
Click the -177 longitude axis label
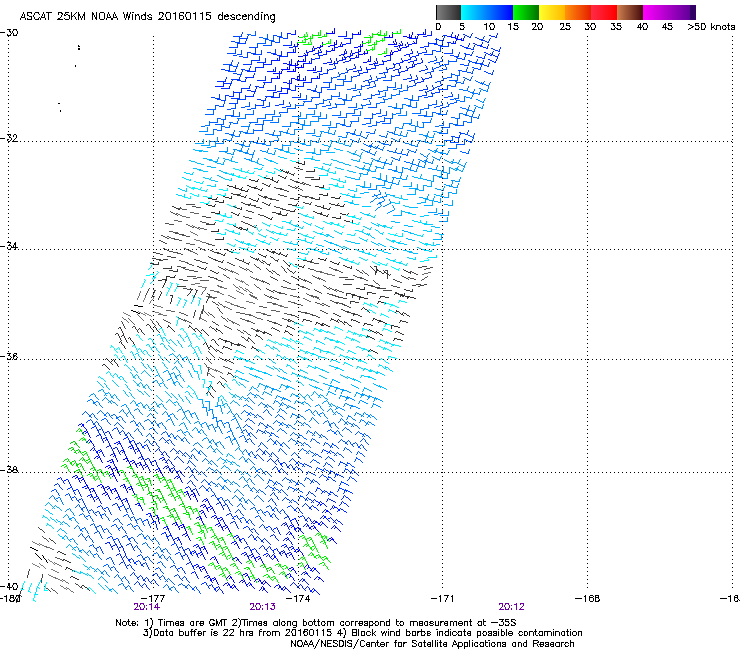[x=153, y=598]
